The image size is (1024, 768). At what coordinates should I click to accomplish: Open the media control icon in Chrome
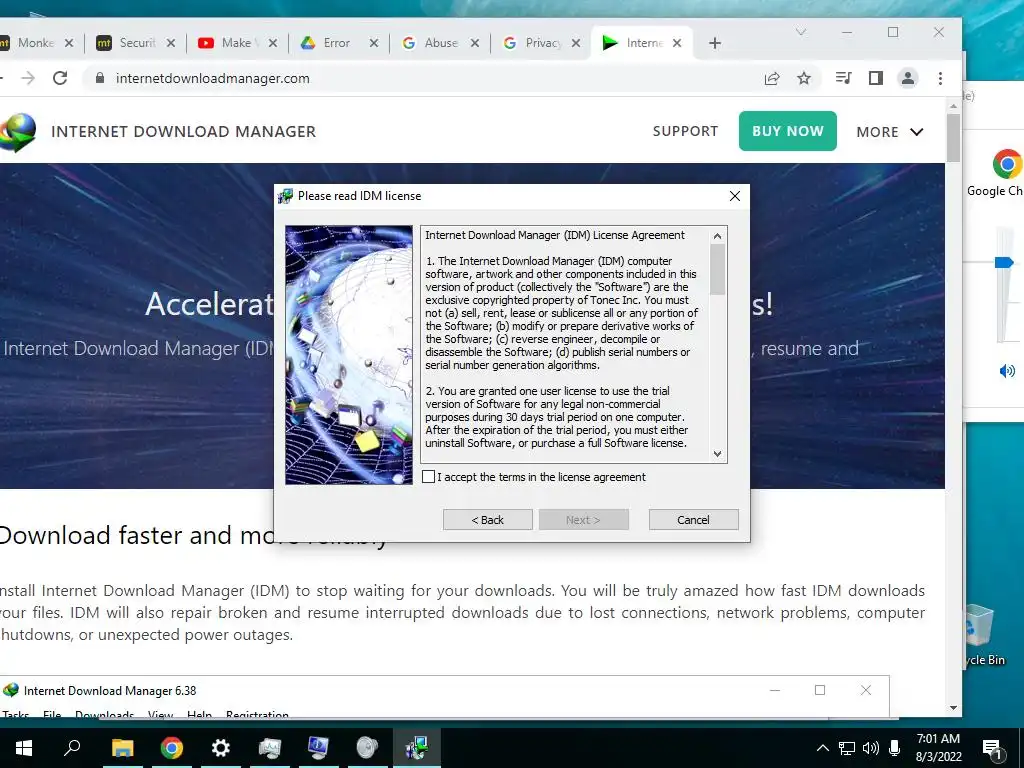[x=844, y=78]
